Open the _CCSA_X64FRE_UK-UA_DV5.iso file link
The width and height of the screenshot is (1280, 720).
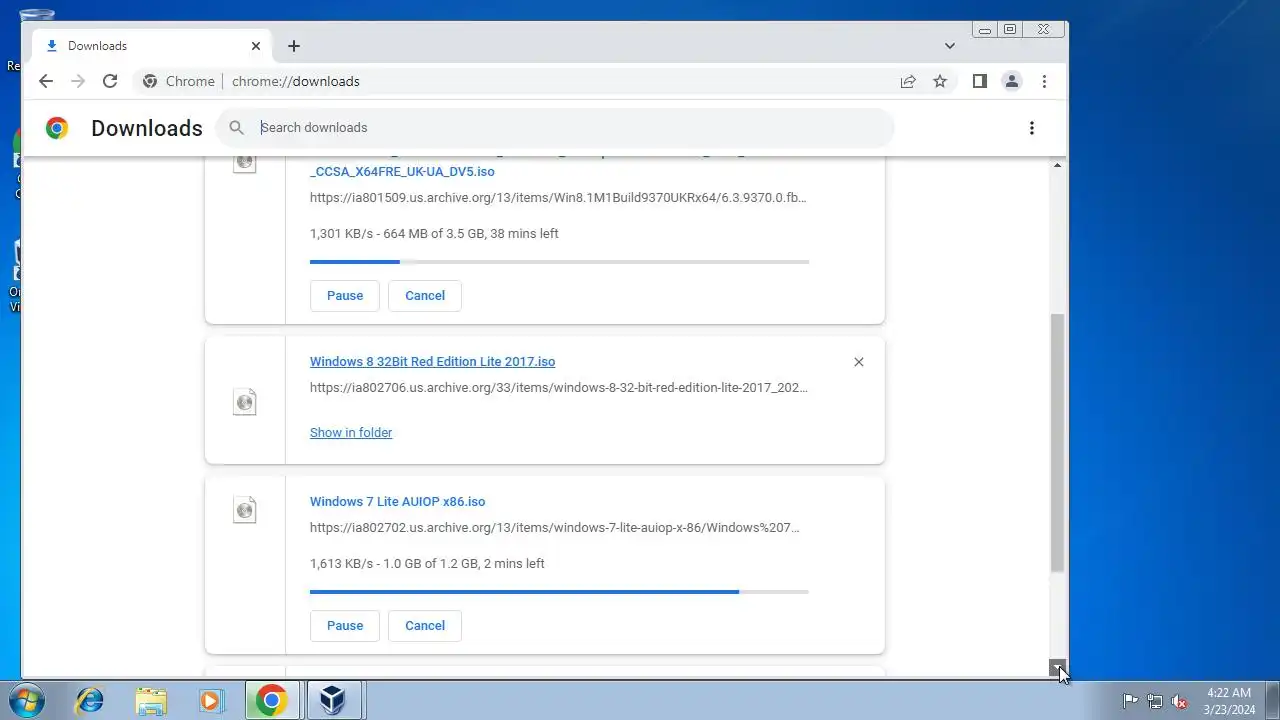[x=402, y=171]
